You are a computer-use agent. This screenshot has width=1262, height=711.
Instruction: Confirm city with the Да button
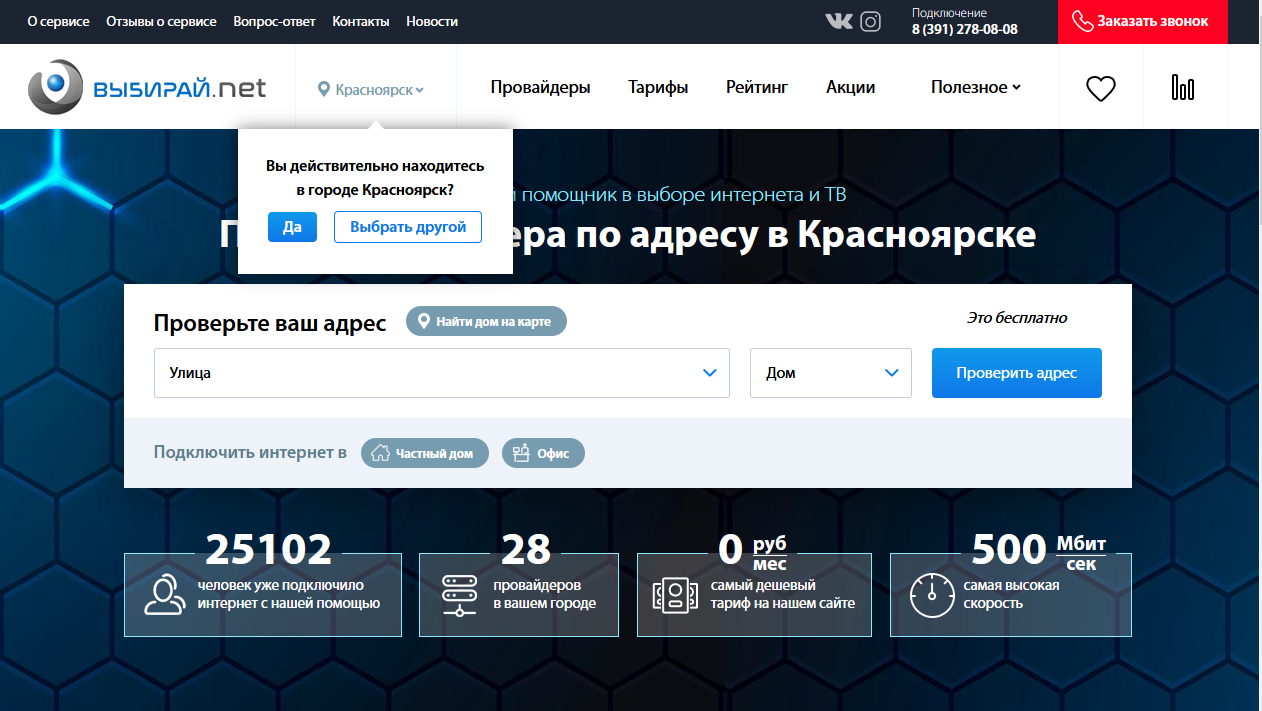click(292, 227)
